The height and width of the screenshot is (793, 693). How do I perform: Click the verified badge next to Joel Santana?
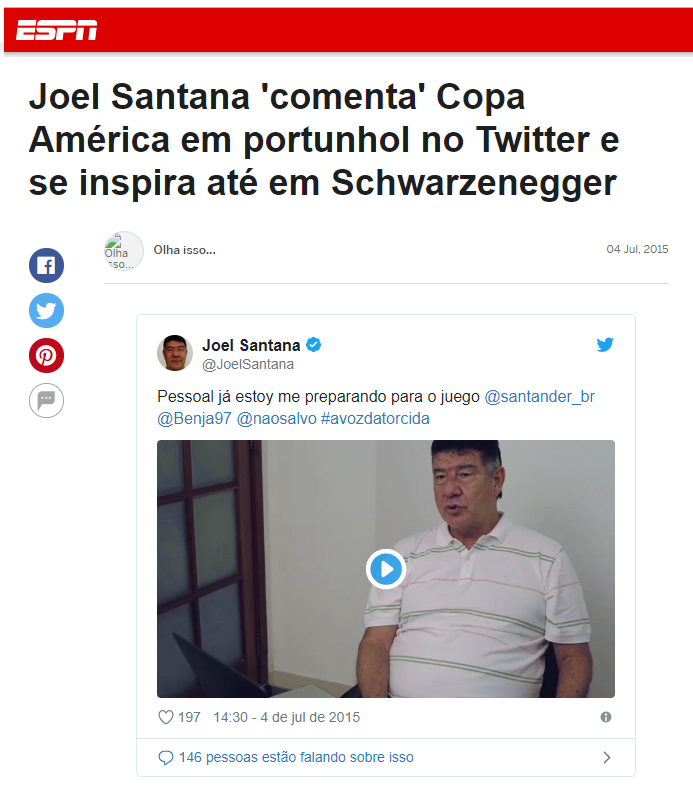pyautogui.click(x=314, y=345)
